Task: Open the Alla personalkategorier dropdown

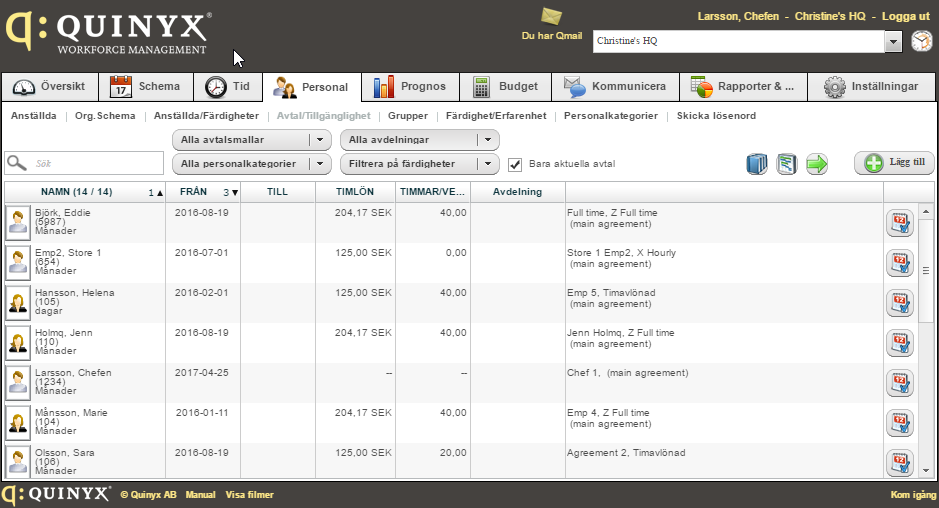Action: point(252,164)
